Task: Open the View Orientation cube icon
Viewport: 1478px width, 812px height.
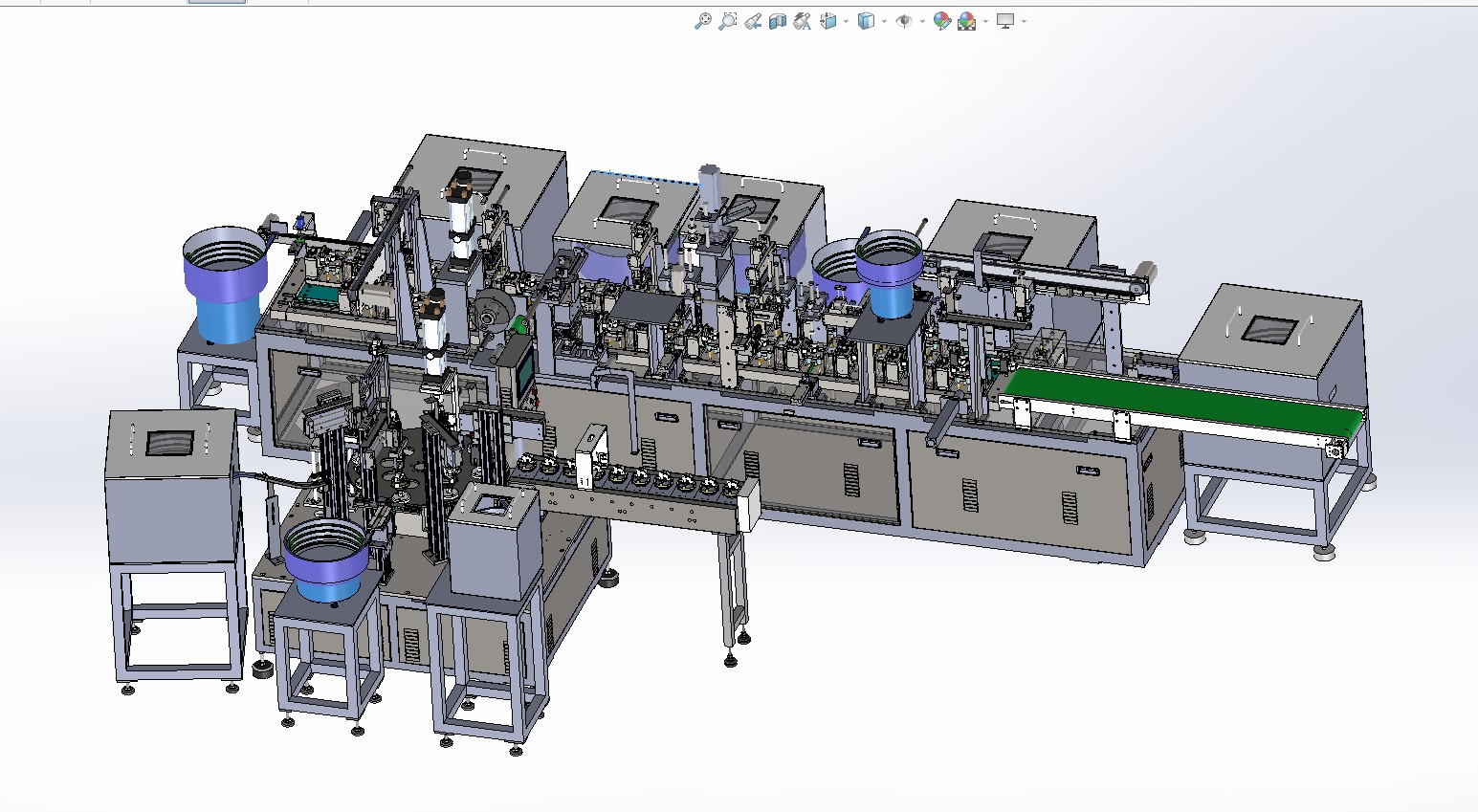Action: click(x=828, y=21)
